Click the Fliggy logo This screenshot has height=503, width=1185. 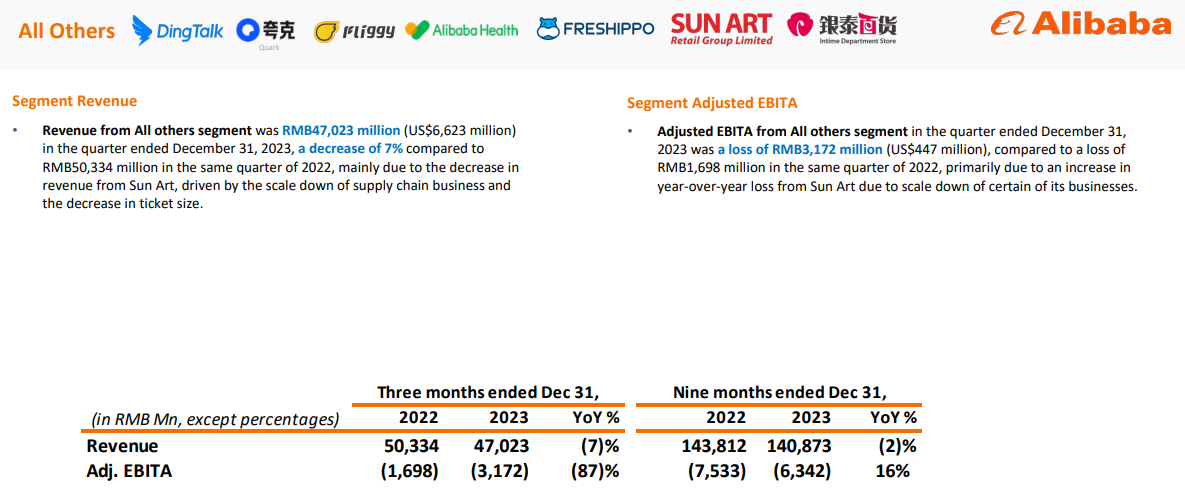click(x=354, y=31)
